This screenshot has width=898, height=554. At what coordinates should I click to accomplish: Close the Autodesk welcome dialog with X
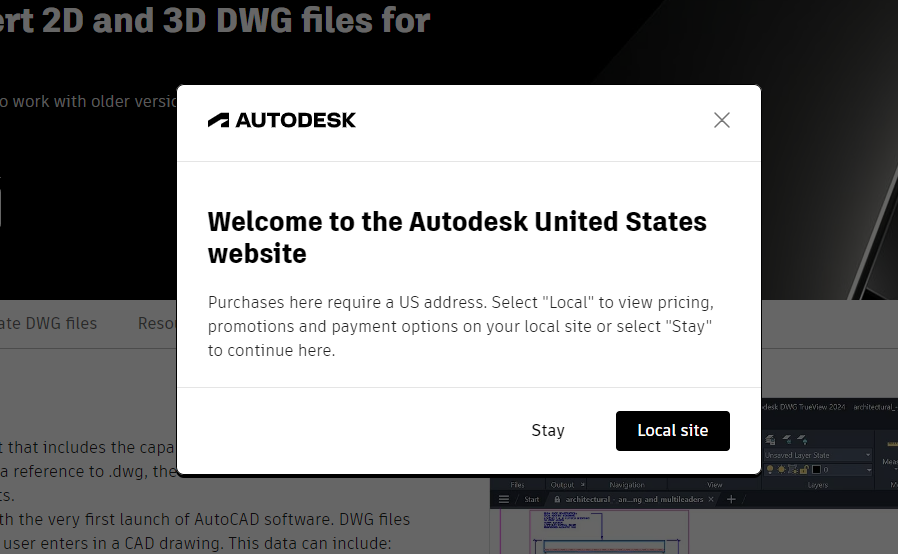(x=722, y=120)
